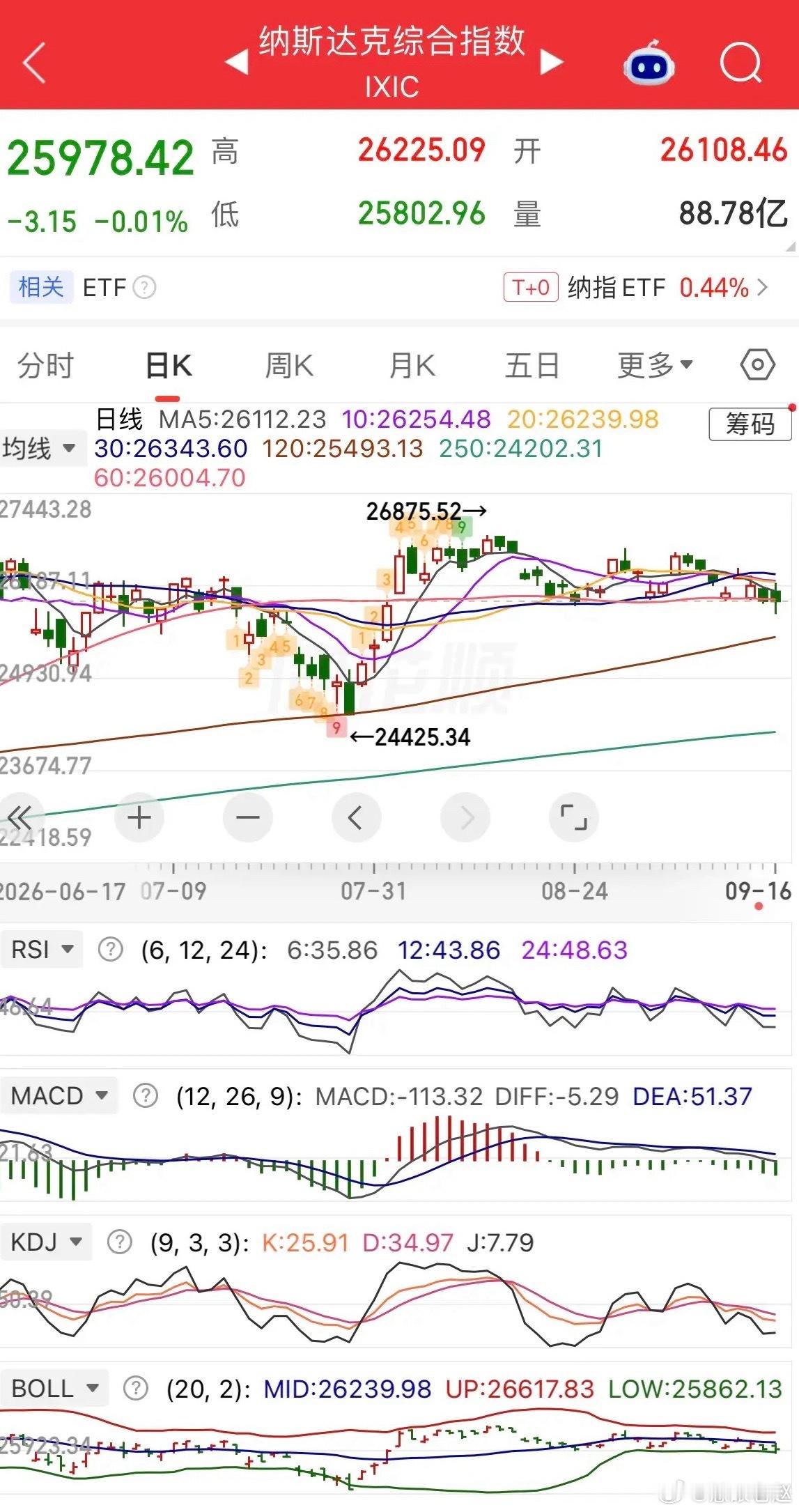Tap the ETF label next to 相关
This screenshot has width=799, height=1512.
point(104,287)
